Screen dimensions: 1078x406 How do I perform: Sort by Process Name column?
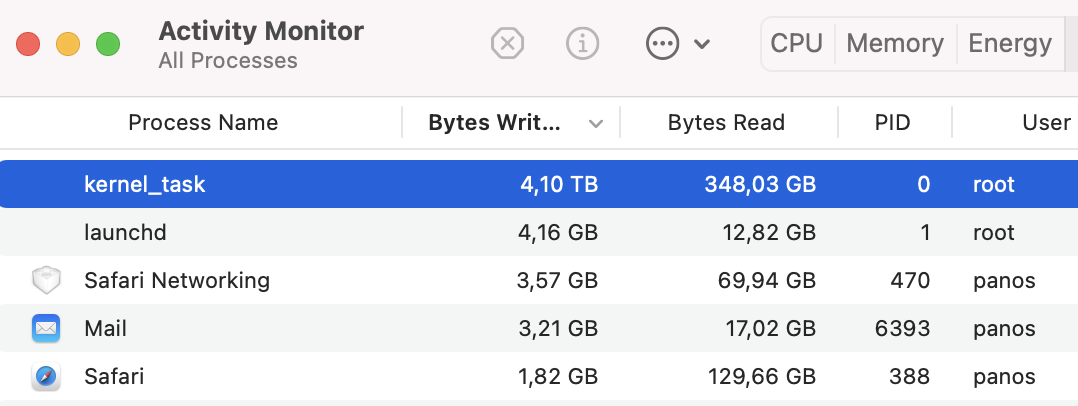[203, 123]
